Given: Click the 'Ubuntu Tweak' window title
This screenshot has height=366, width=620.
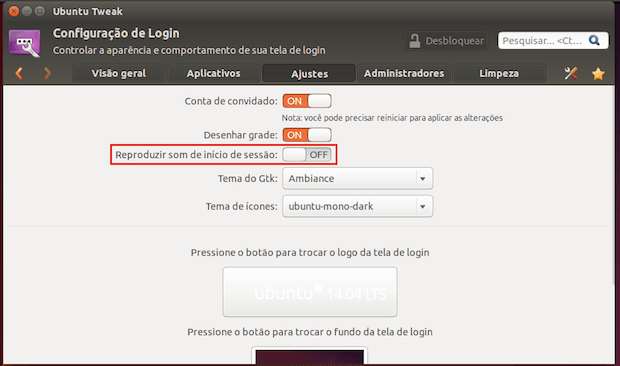Looking at the screenshot, I should pos(88,11).
